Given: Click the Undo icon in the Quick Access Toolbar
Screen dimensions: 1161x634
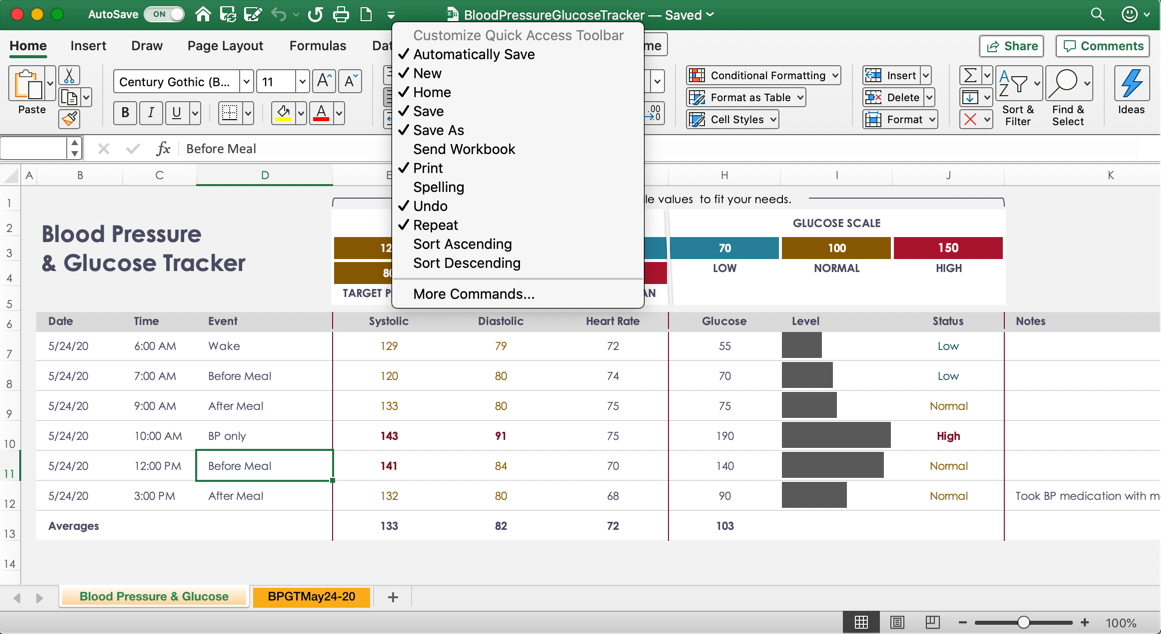Looking at the screenshot, I should [x=280, y=14].
